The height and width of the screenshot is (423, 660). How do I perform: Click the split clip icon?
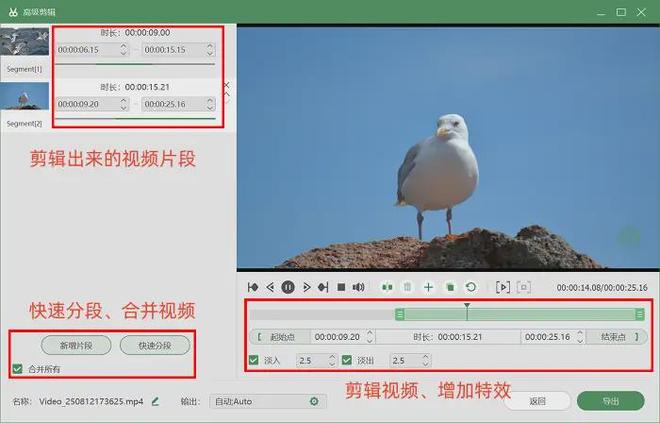pos(388,287)
